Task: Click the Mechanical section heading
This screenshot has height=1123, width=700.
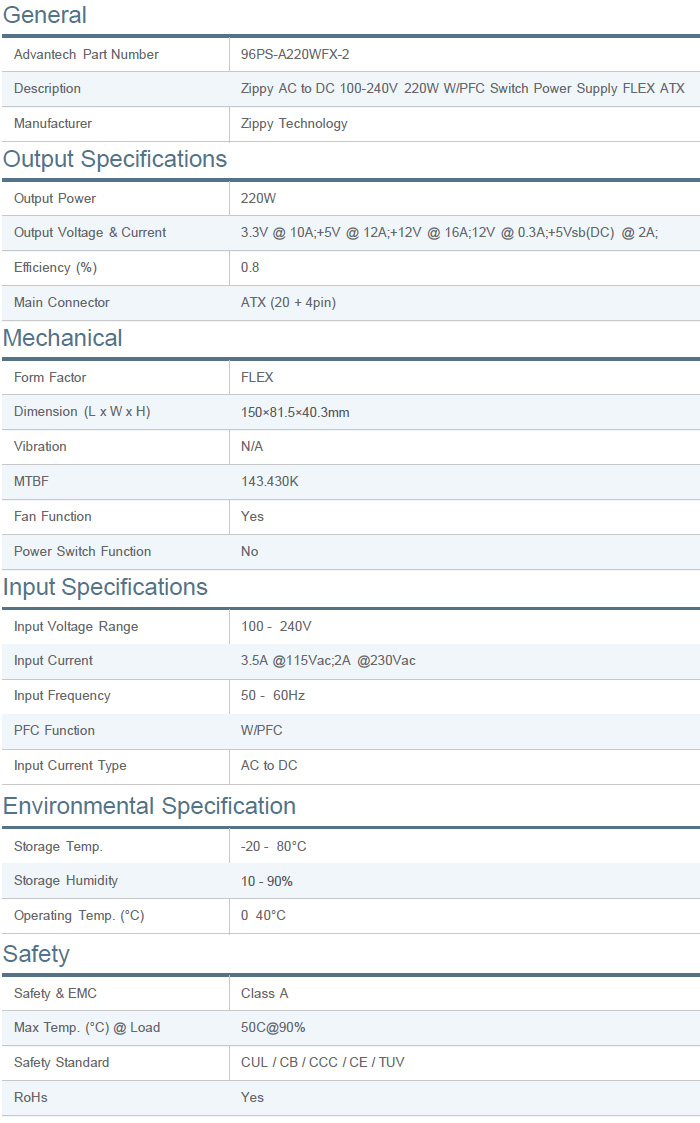Action: tap(63, 339)
